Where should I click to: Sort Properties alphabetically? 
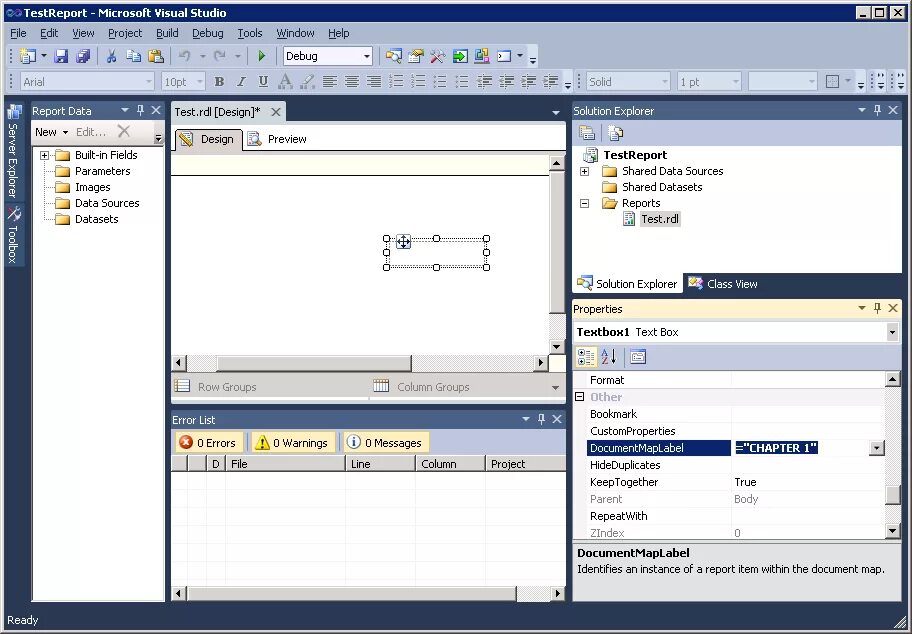coord(608,357)
